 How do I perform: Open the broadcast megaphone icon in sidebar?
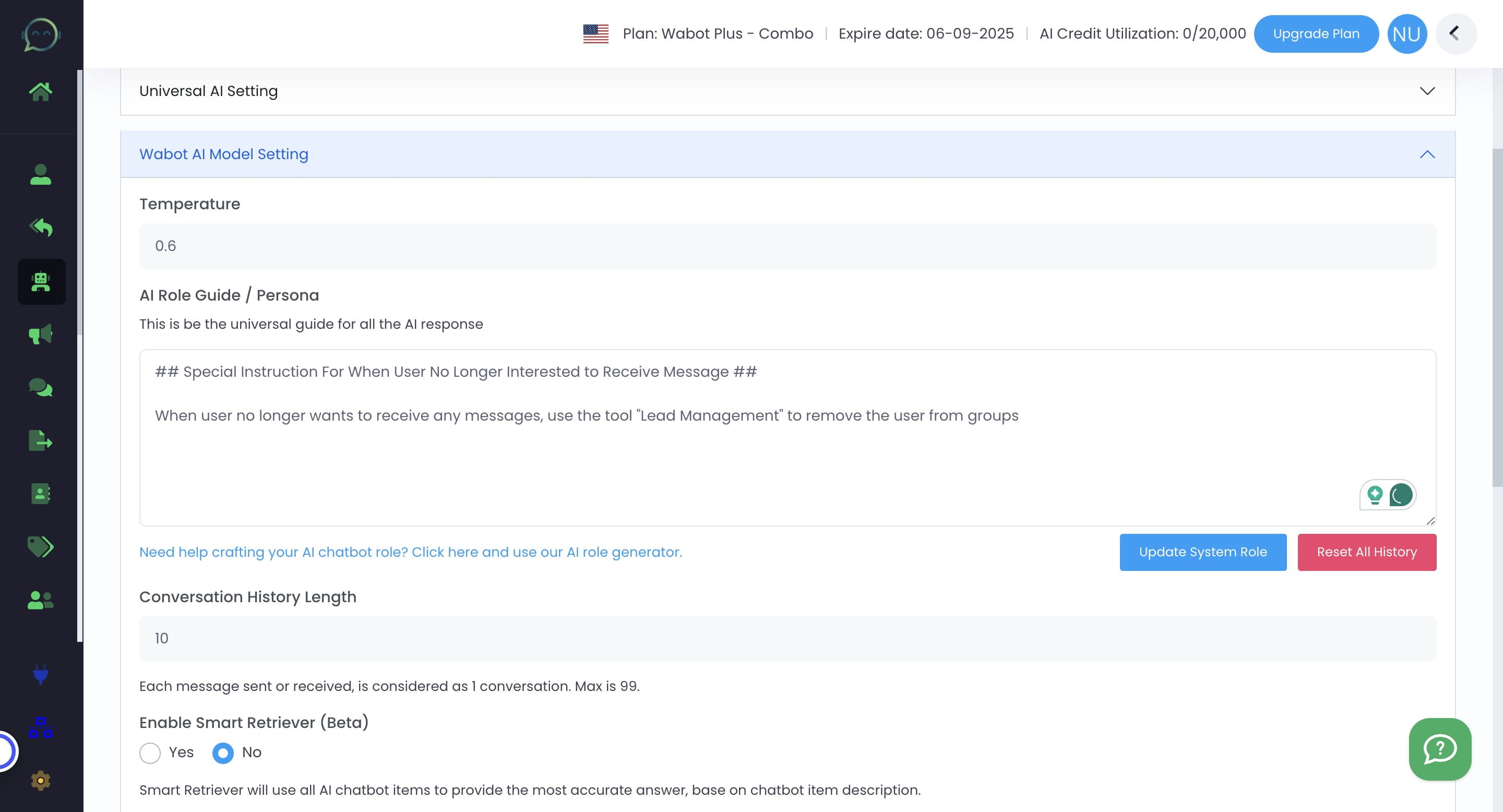[x=41, y=333]
